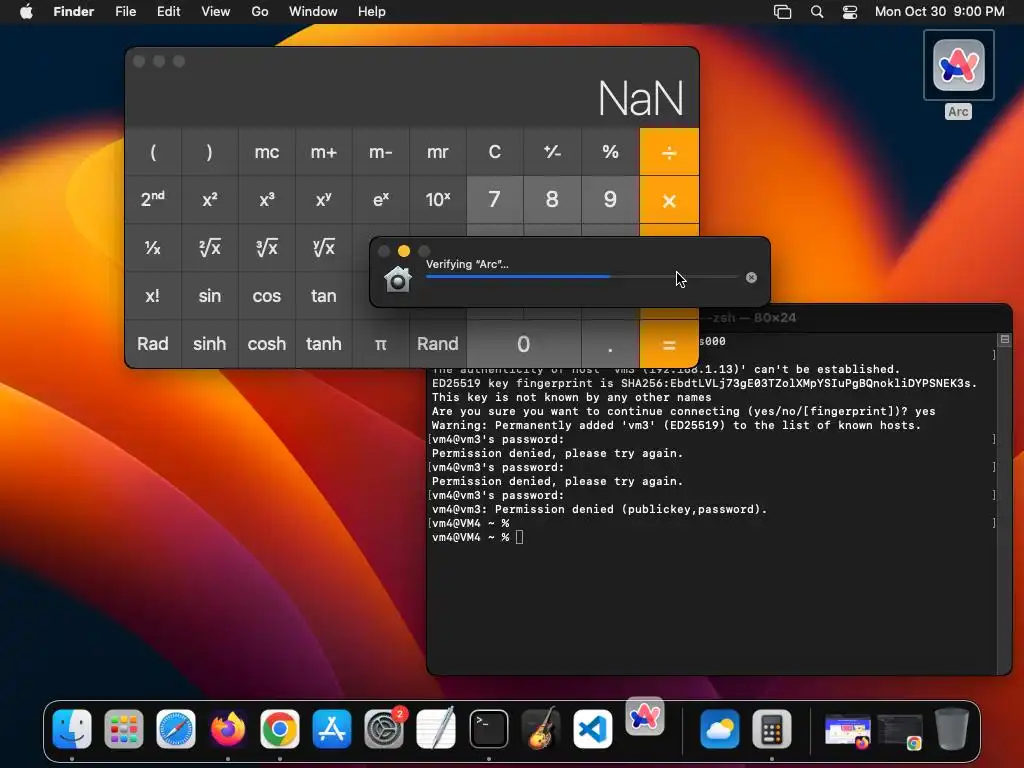Image resolution: width=1024 pixels, height=768 pixels.
Task: Click the 7 key in Calculator
Action: click(x=495, y=200)
